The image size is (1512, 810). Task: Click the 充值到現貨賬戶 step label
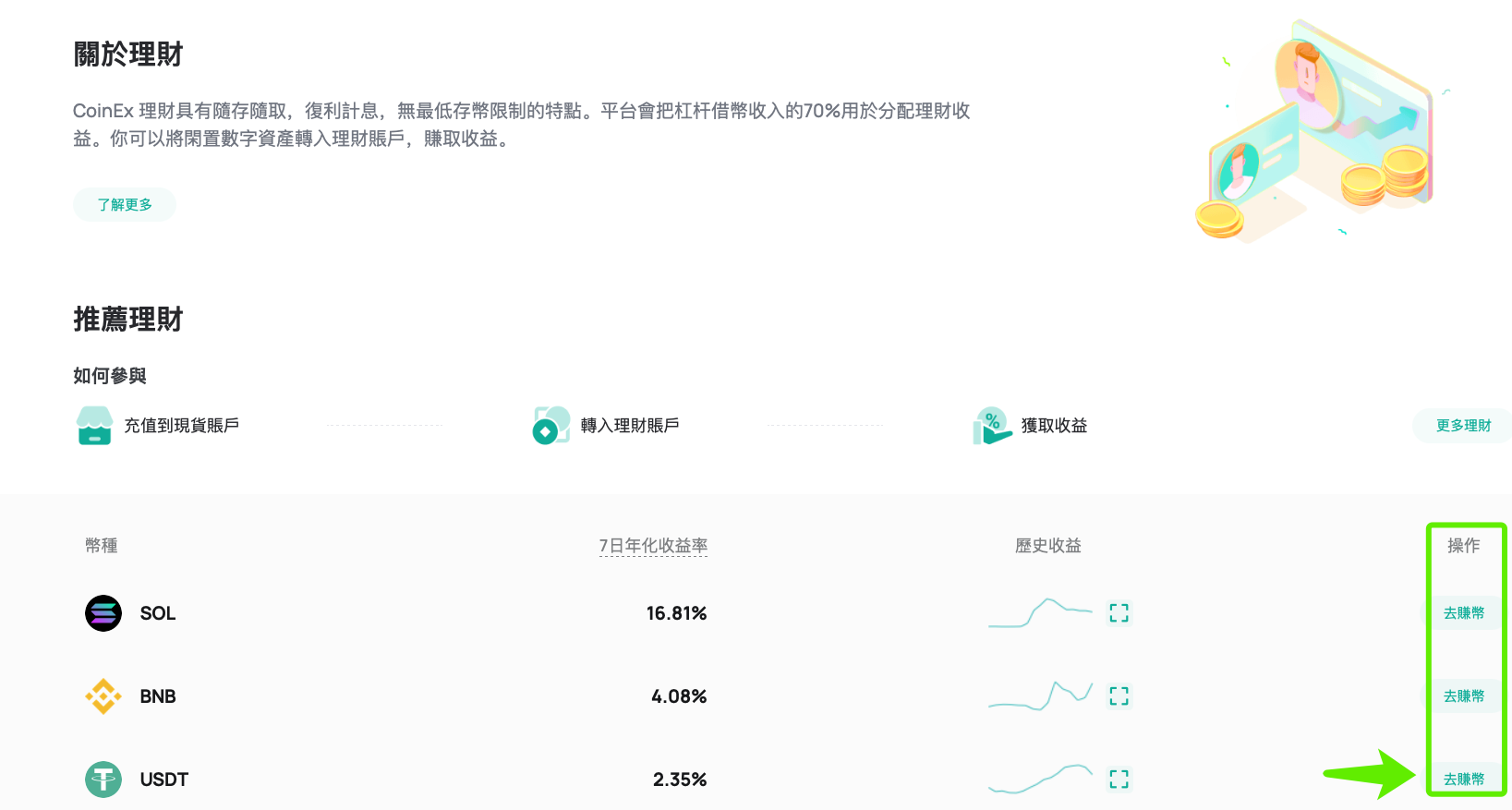coord(182,426)
